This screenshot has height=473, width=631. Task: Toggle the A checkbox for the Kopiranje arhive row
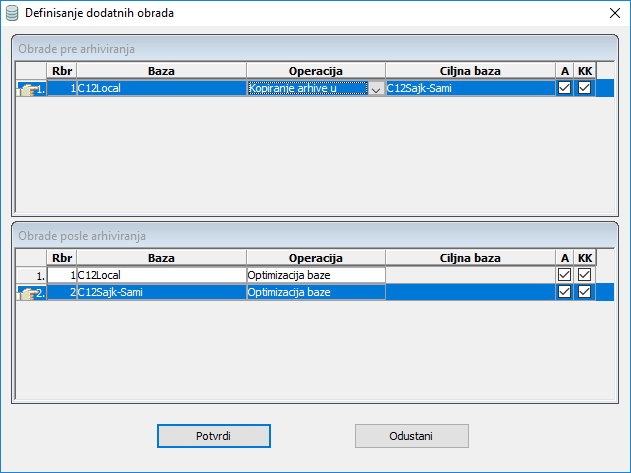565,88
